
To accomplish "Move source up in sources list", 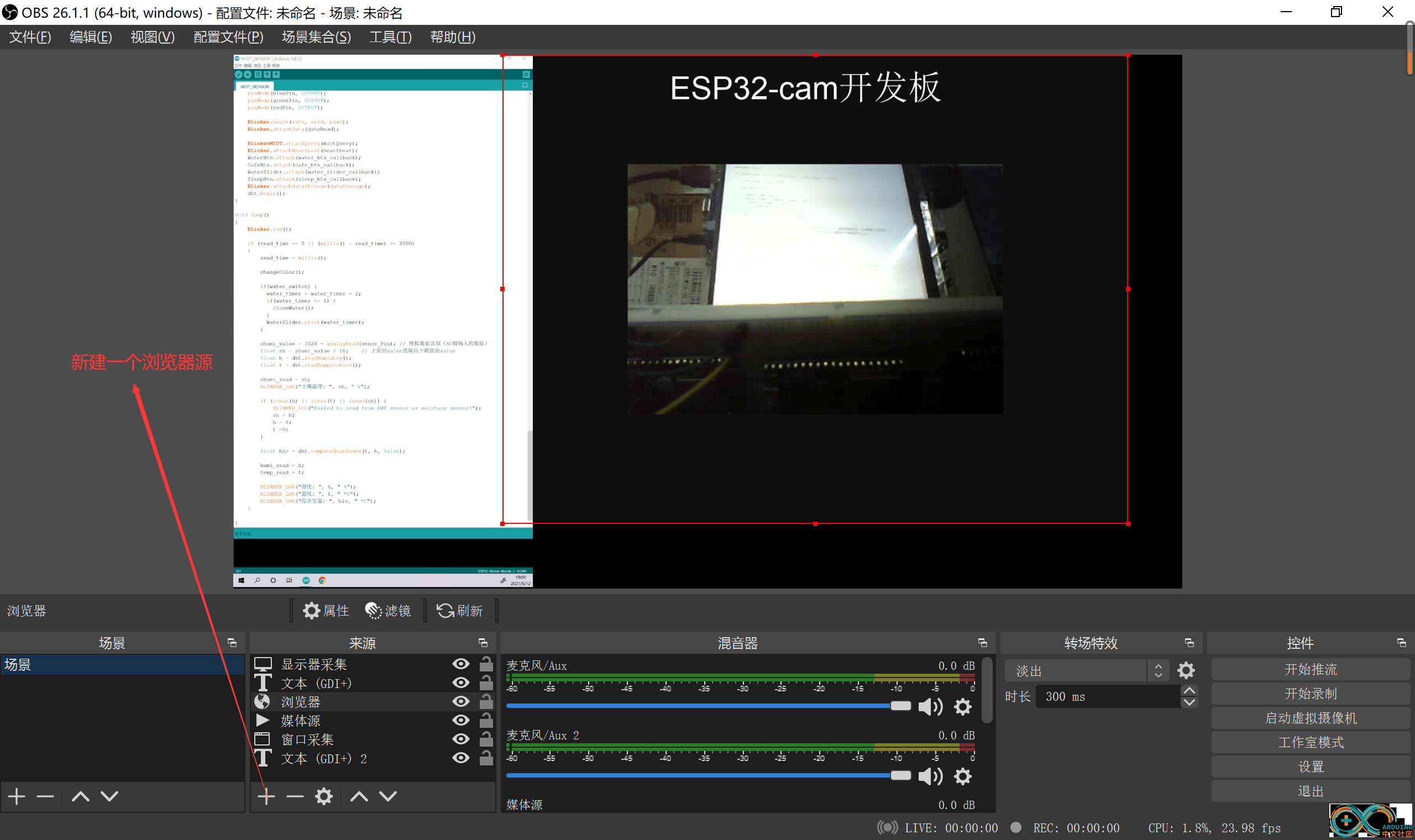I will pos(359,796).
